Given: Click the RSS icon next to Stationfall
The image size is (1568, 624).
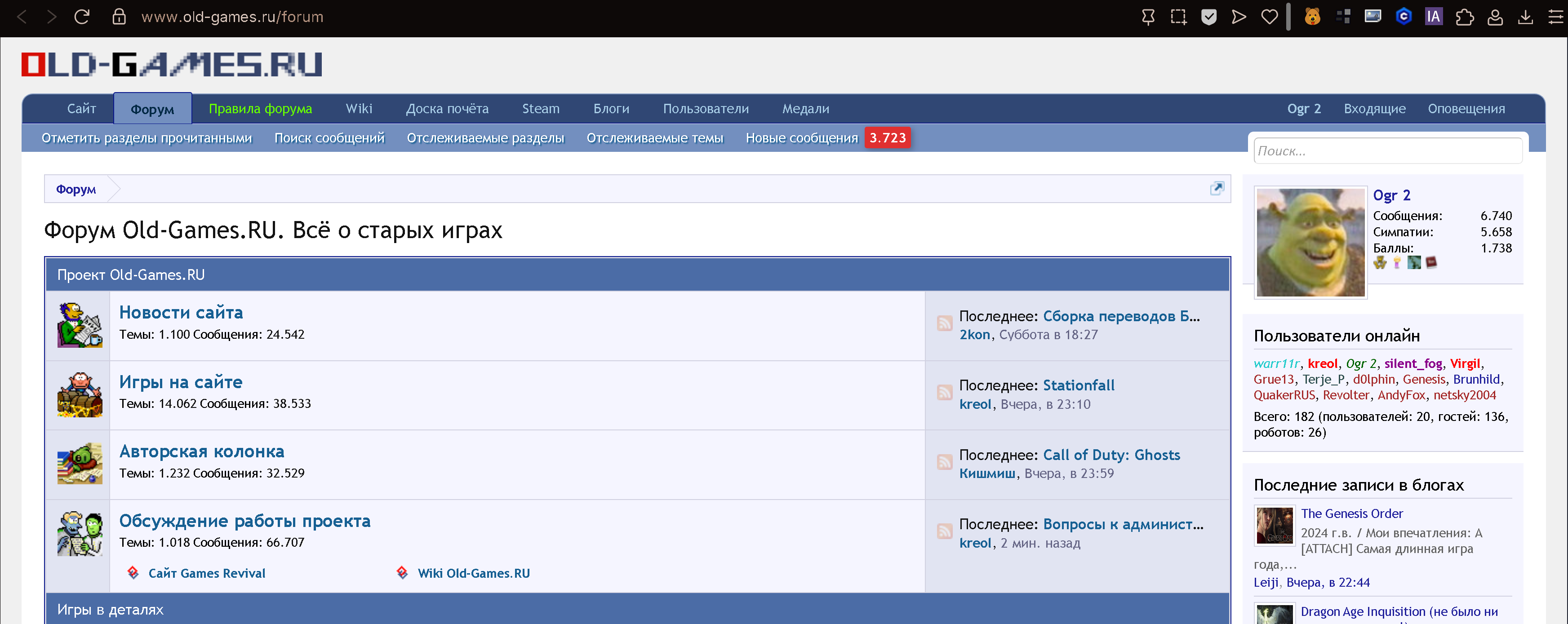Looking at the screenshot, I should [944, 393].
